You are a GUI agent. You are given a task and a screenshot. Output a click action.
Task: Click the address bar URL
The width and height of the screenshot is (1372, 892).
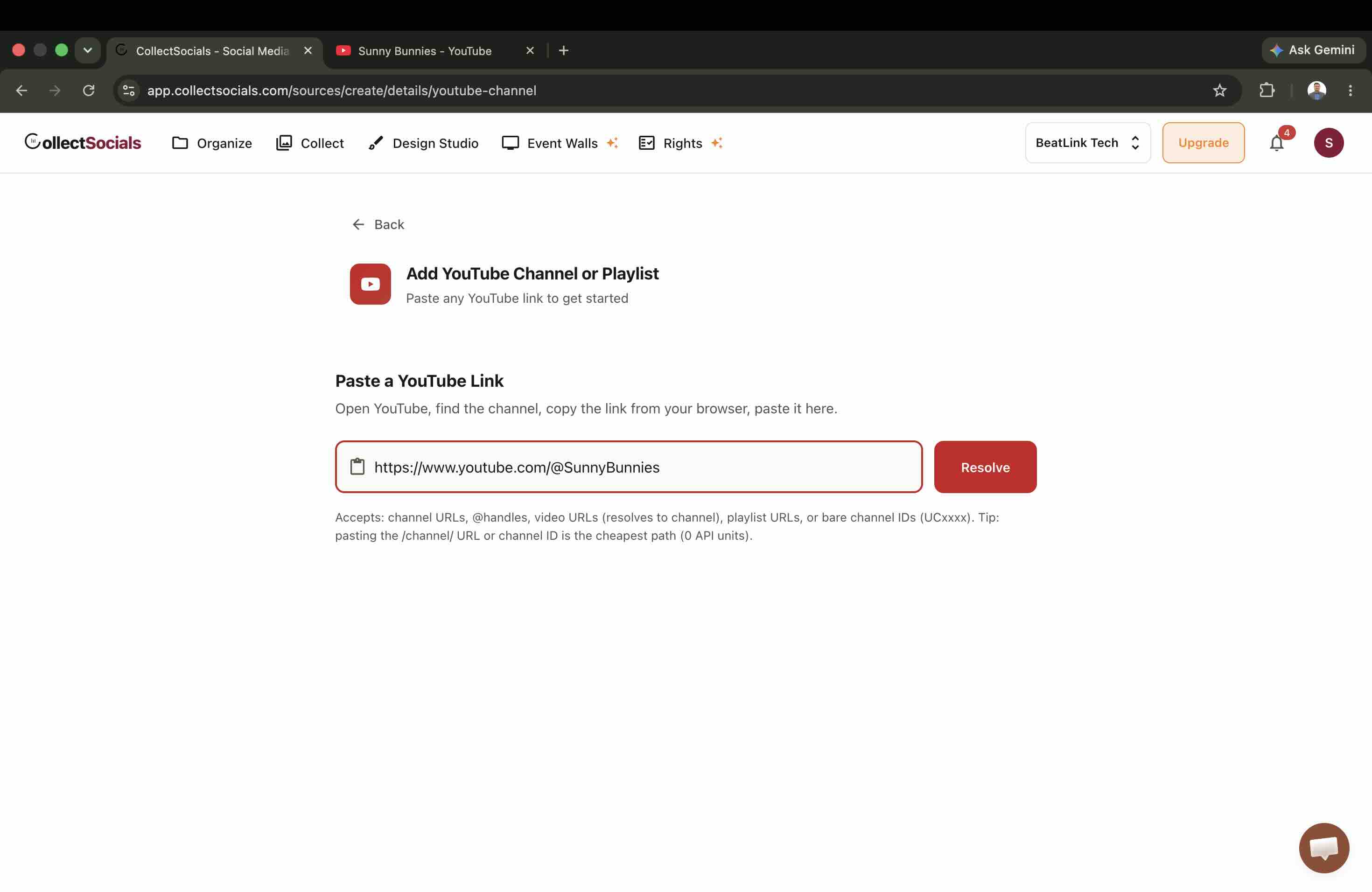click(341, 91)
